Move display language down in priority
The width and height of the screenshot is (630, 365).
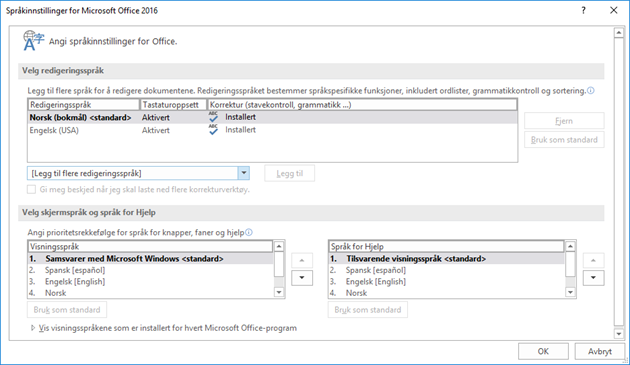tap(302, 278)
